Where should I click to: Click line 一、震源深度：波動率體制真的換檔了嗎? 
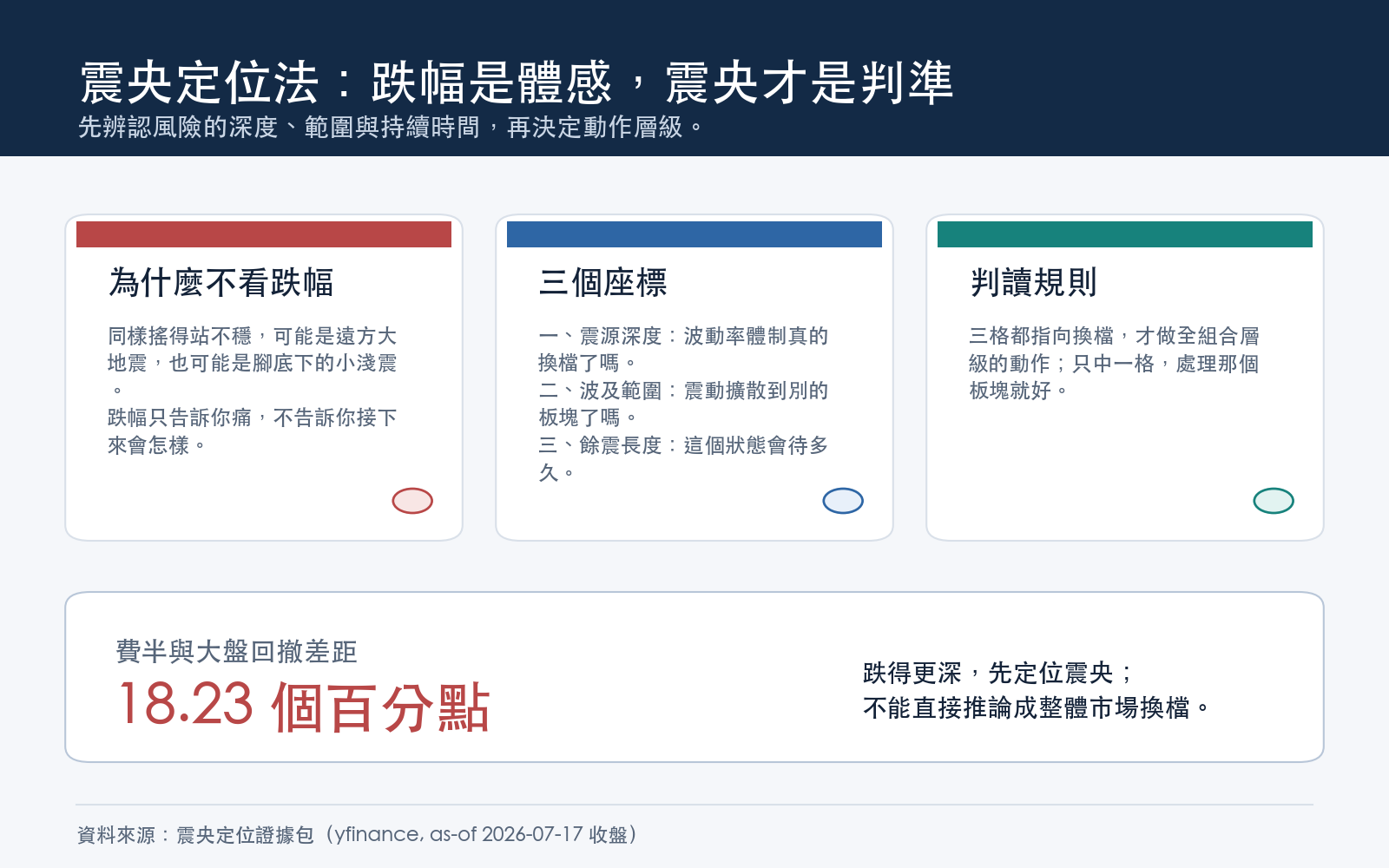[683, 349]
